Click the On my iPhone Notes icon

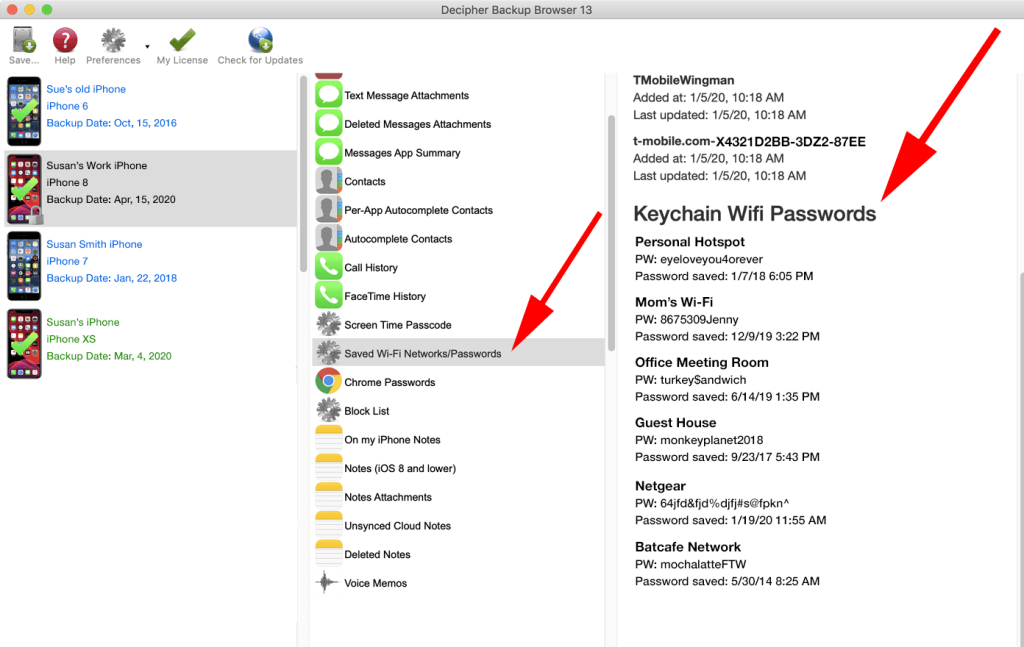pos(328,439)
